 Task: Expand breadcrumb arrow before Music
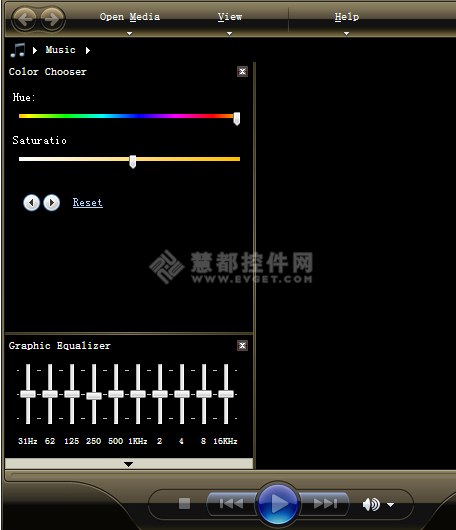[x=35, y=50]
